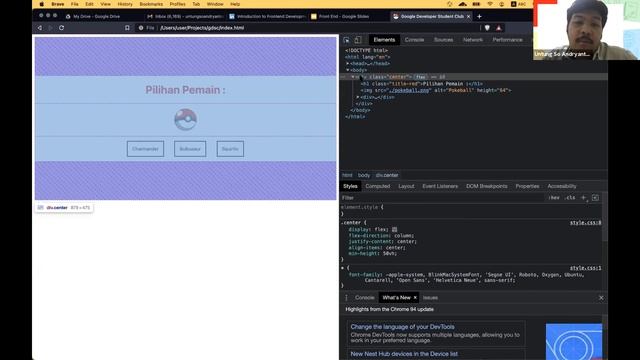The height and width of the screenshot is (360, 640).
Task: Switch to the Inbox Gmail browser tab
Action: tap(185, 16)
